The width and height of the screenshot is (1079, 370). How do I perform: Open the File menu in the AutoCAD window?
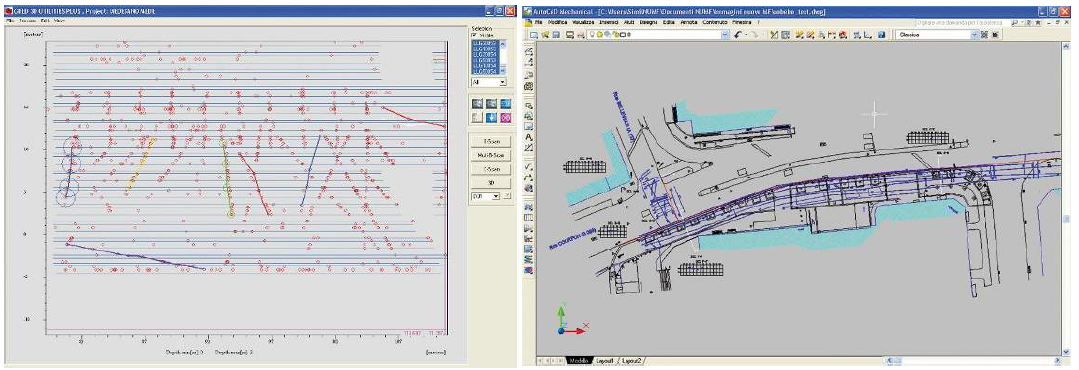pyautogui.click(x=538, y=22)
